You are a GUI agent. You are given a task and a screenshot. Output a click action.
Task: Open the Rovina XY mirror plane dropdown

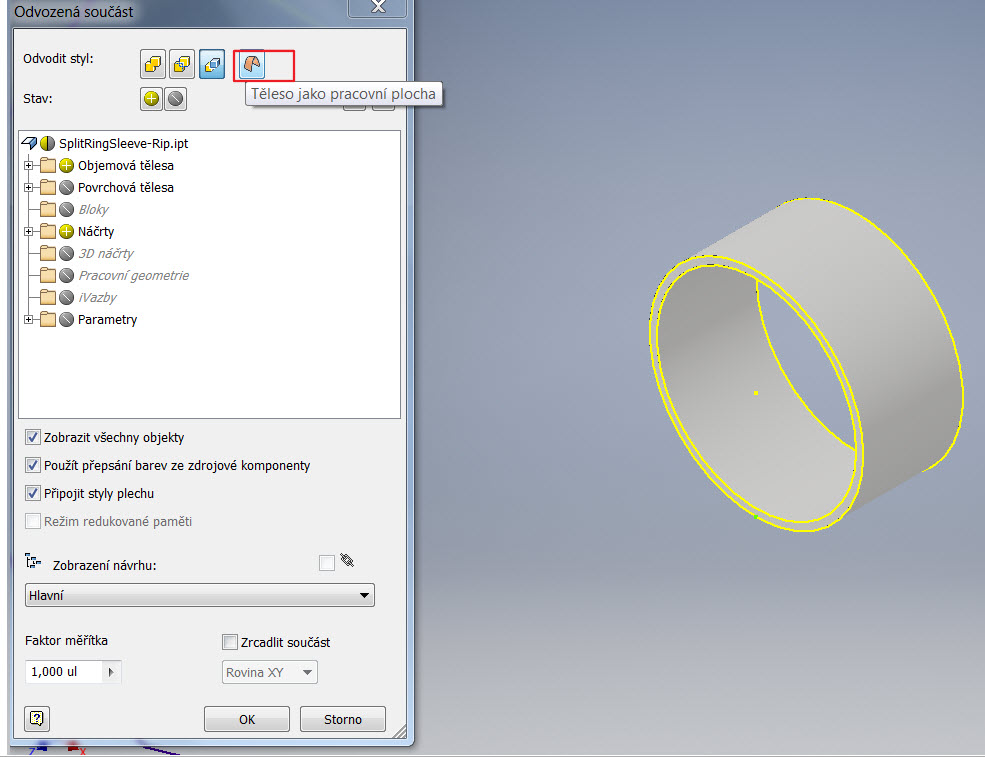(269, 672)
